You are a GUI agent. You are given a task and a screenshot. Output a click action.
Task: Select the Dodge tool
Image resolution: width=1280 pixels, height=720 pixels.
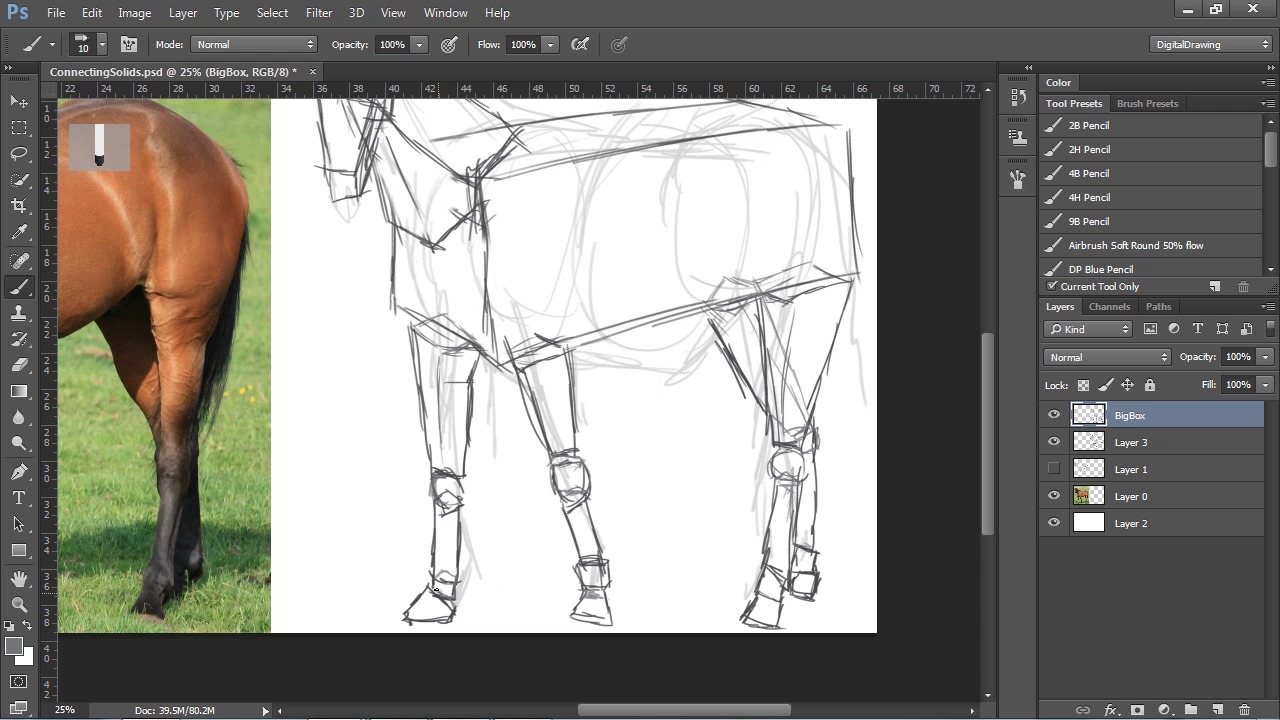[x=19, y=443]
